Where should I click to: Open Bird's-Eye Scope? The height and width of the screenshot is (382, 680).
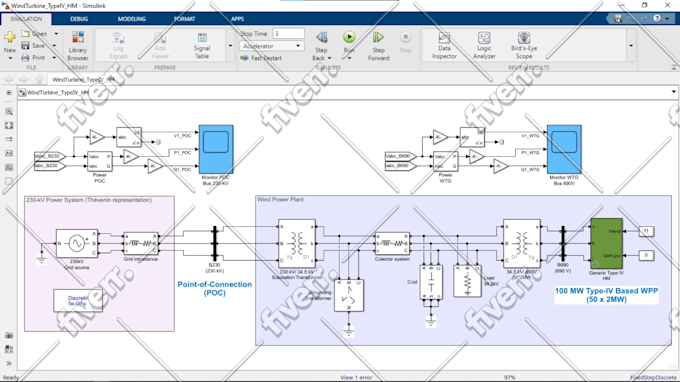[524, 46]
